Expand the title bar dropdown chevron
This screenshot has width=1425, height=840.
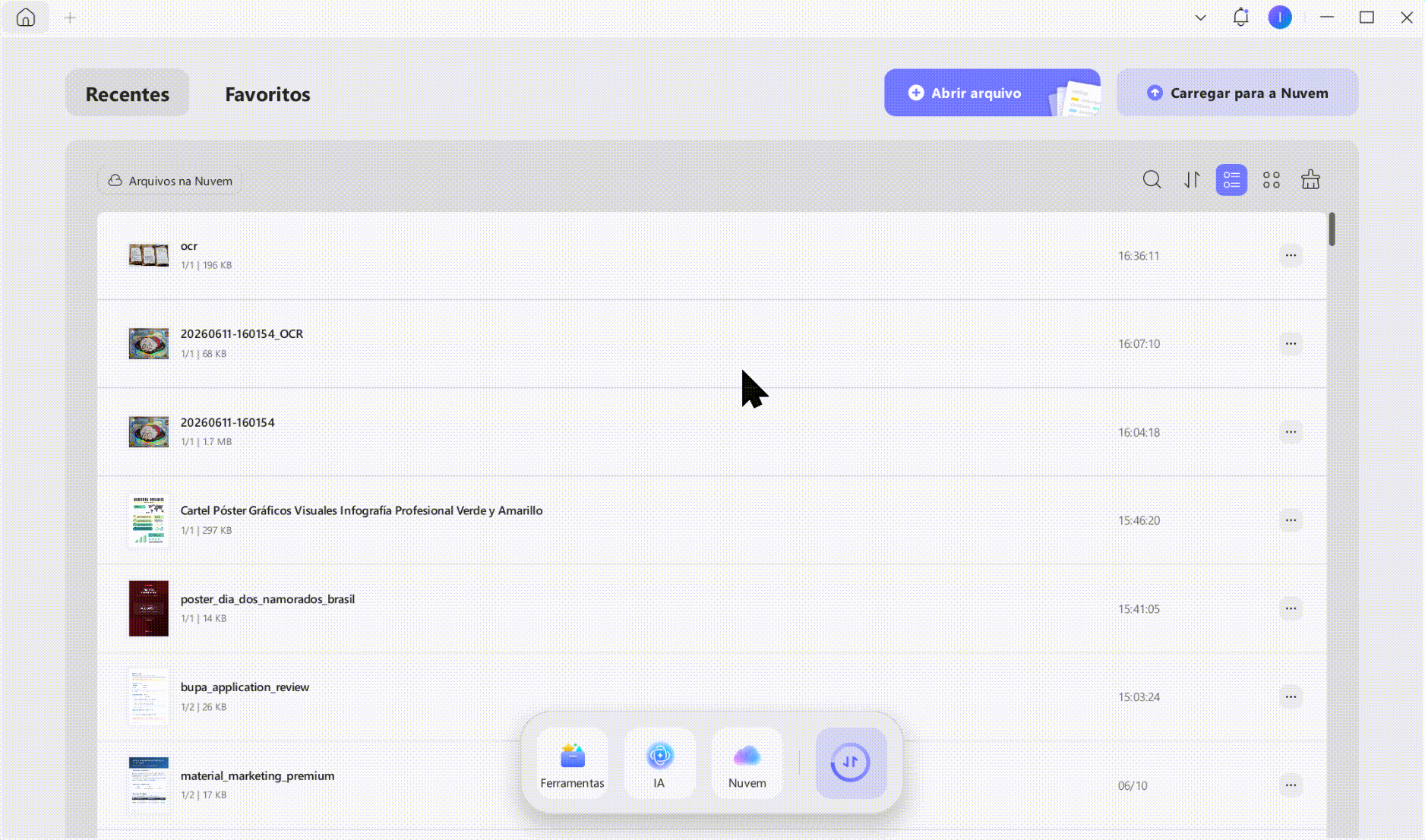(x=1200, y=17)
